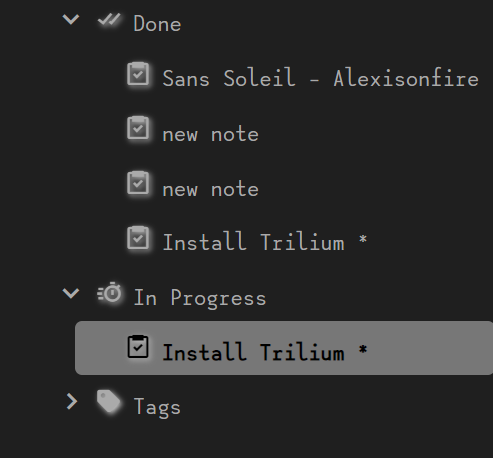Select the first new note under Done
This screenshot has height=458, width=493.
(210, 134)
